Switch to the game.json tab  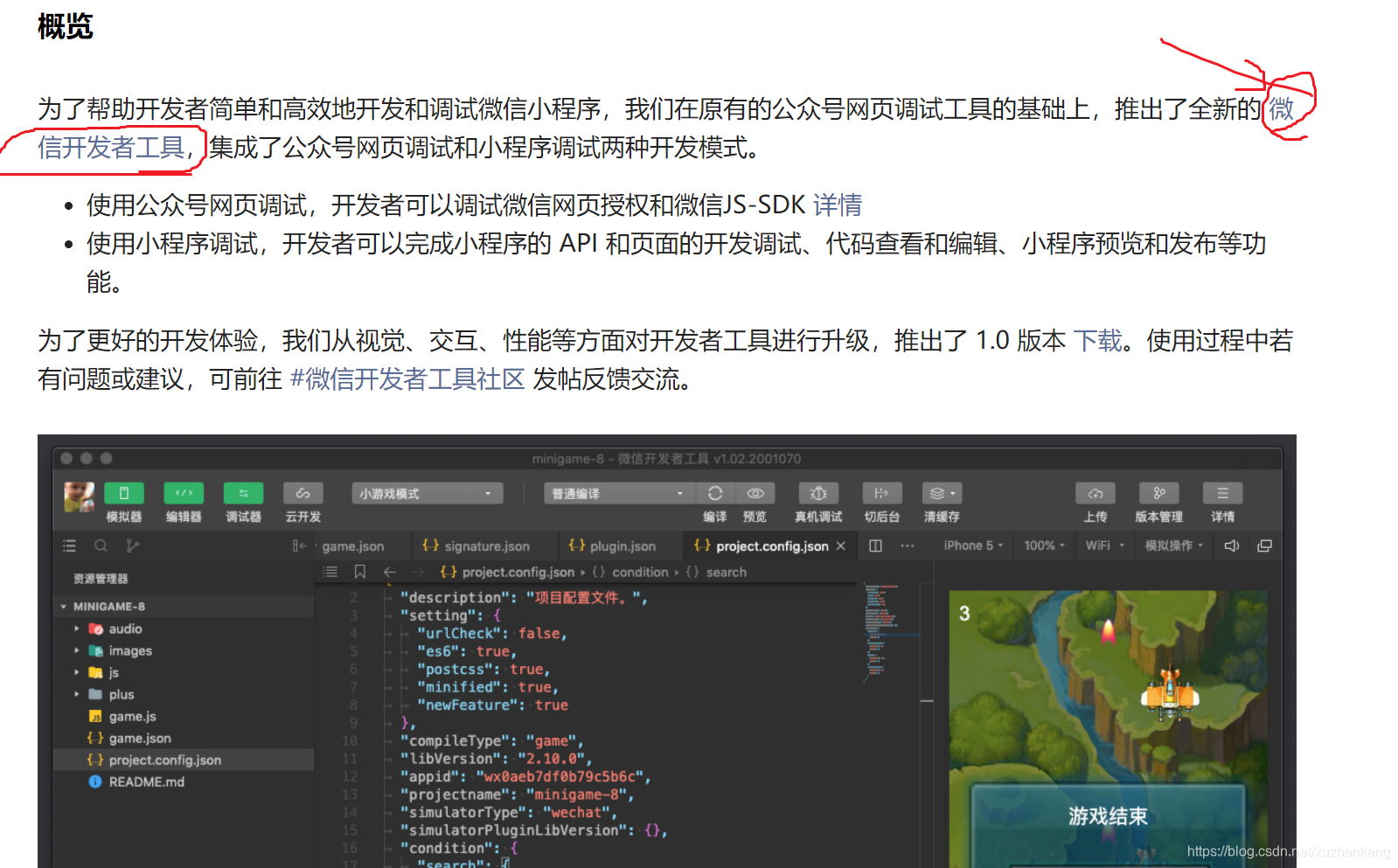(353, 546)
